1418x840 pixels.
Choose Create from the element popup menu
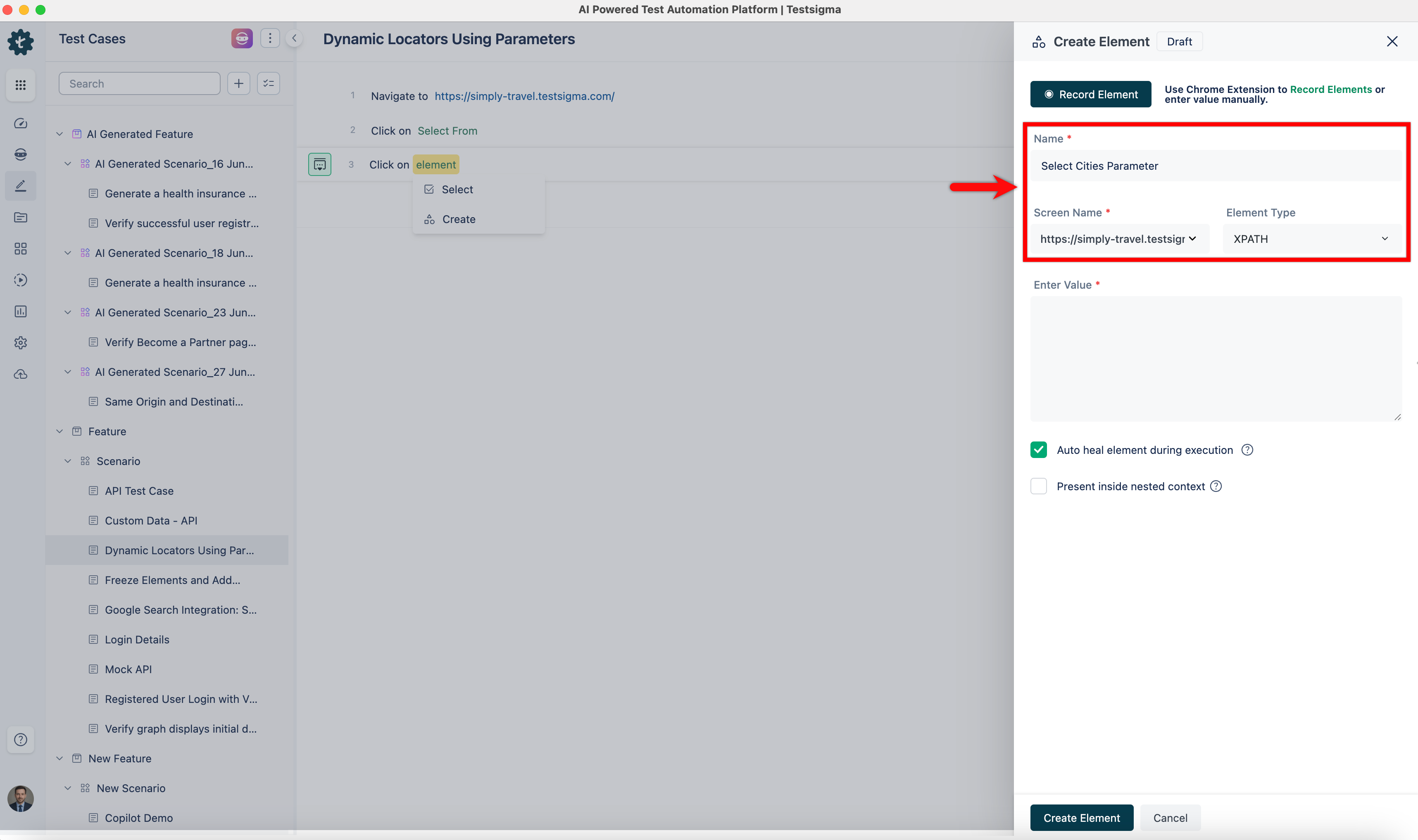(458, 219)
